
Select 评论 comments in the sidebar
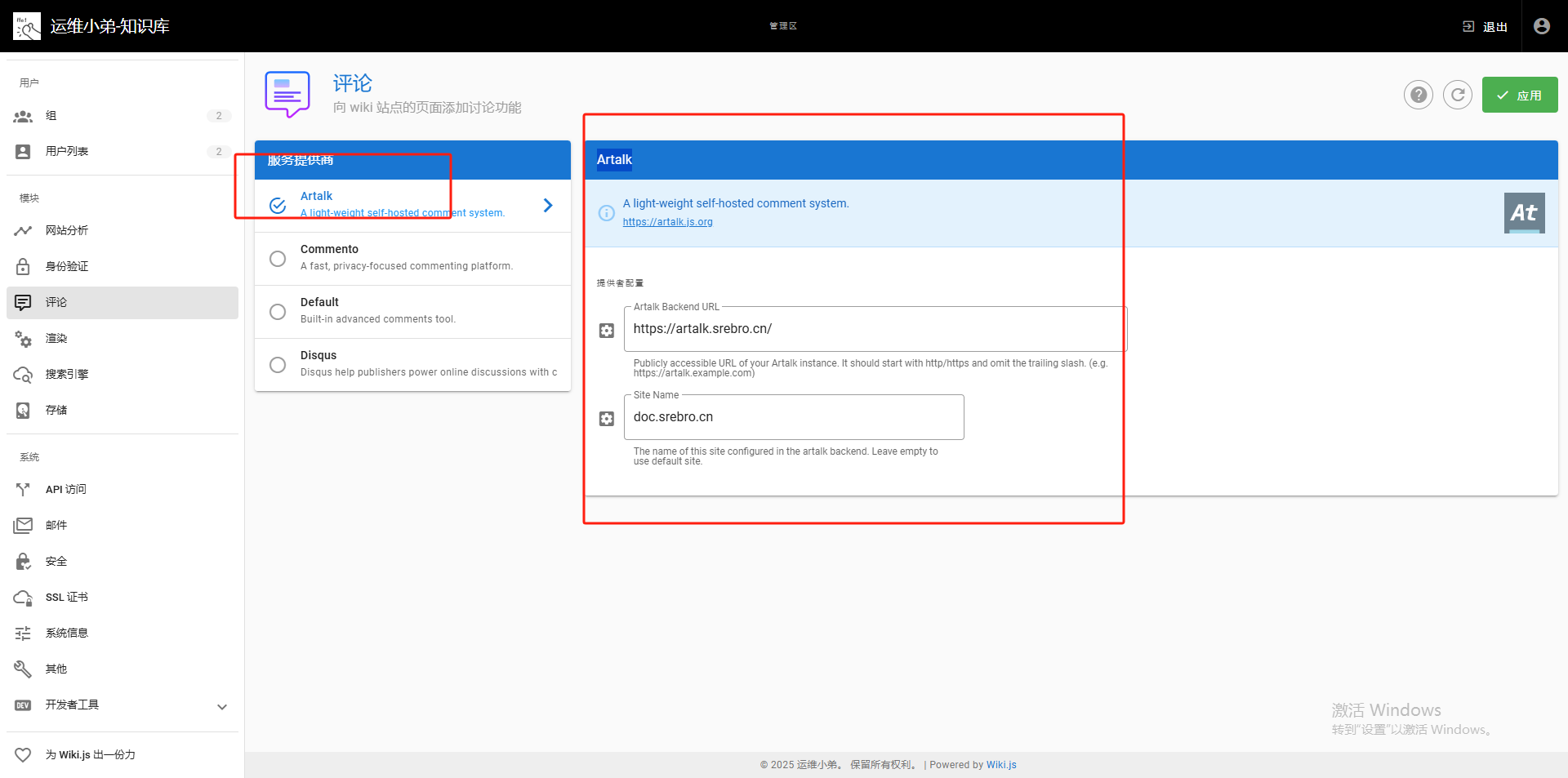[122, 303]
